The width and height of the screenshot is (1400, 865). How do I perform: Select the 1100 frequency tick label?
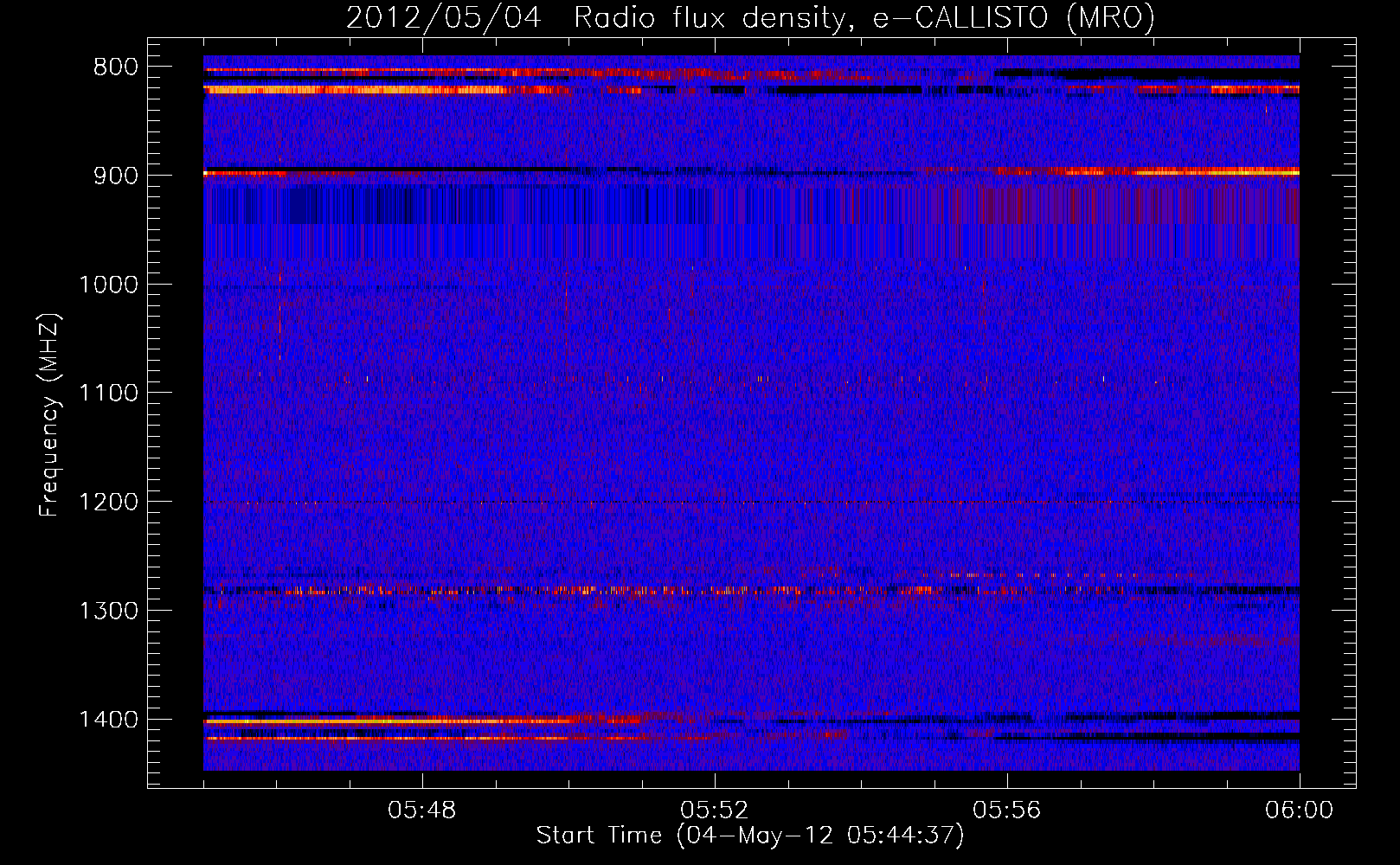[108, 394]
